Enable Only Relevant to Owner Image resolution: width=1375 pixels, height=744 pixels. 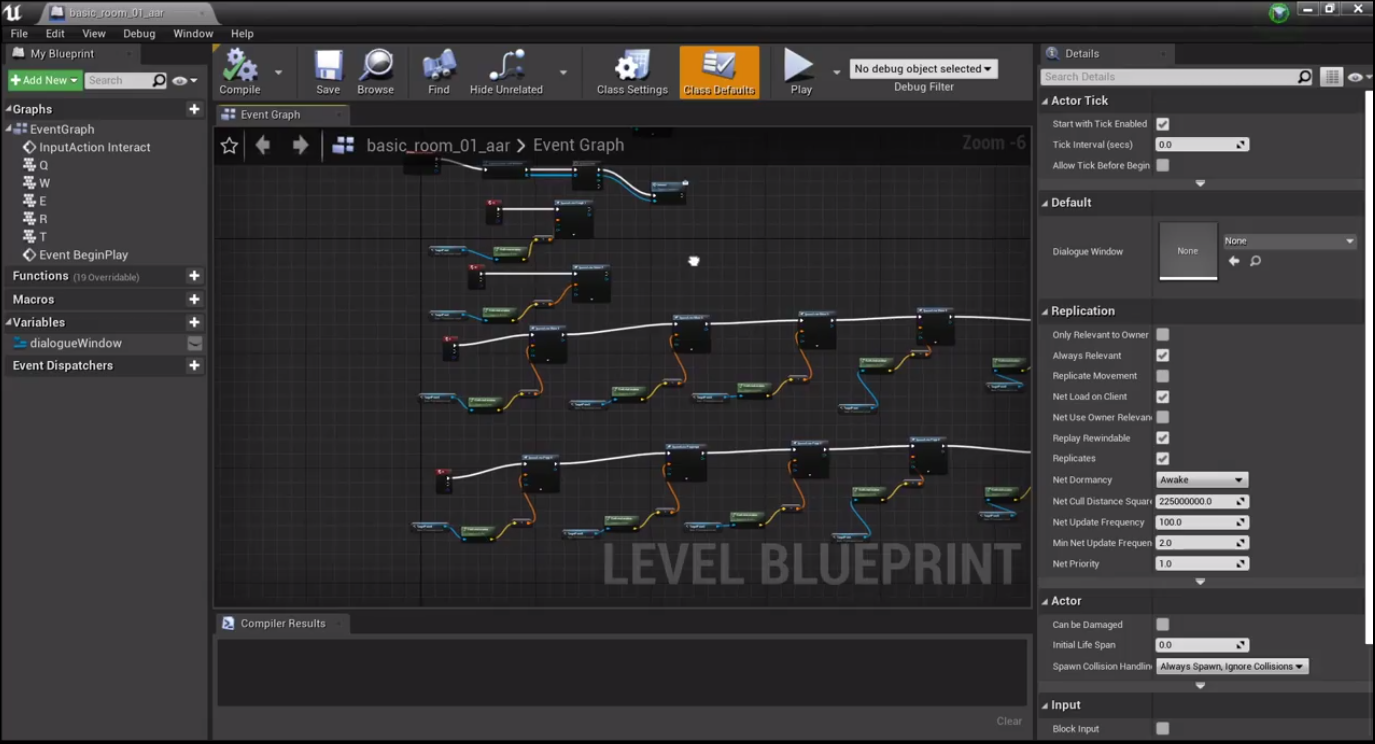[x=1162, y=335]
